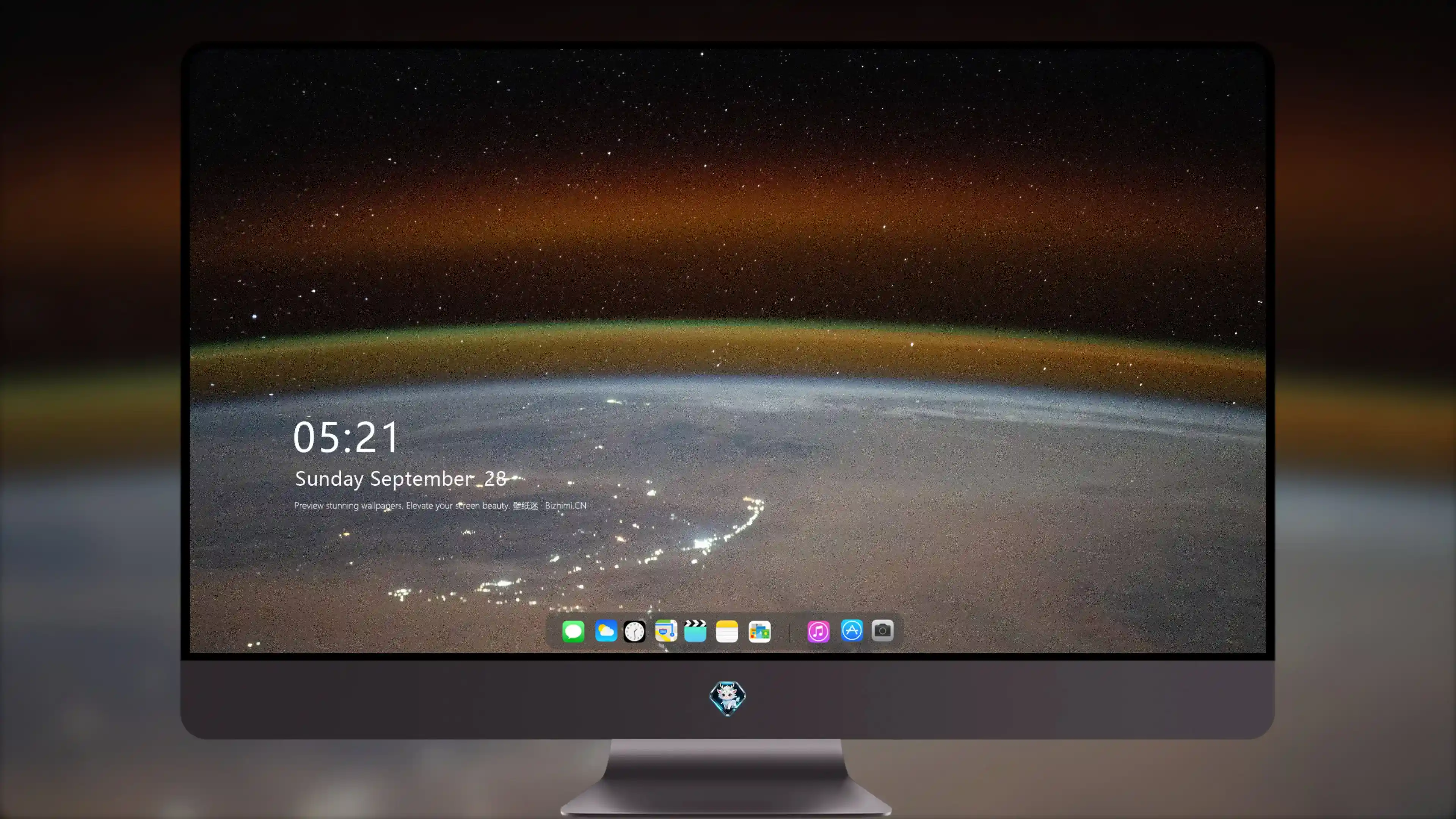
Task: Open the blue App Store icon
Action: [x=852, y=630]
